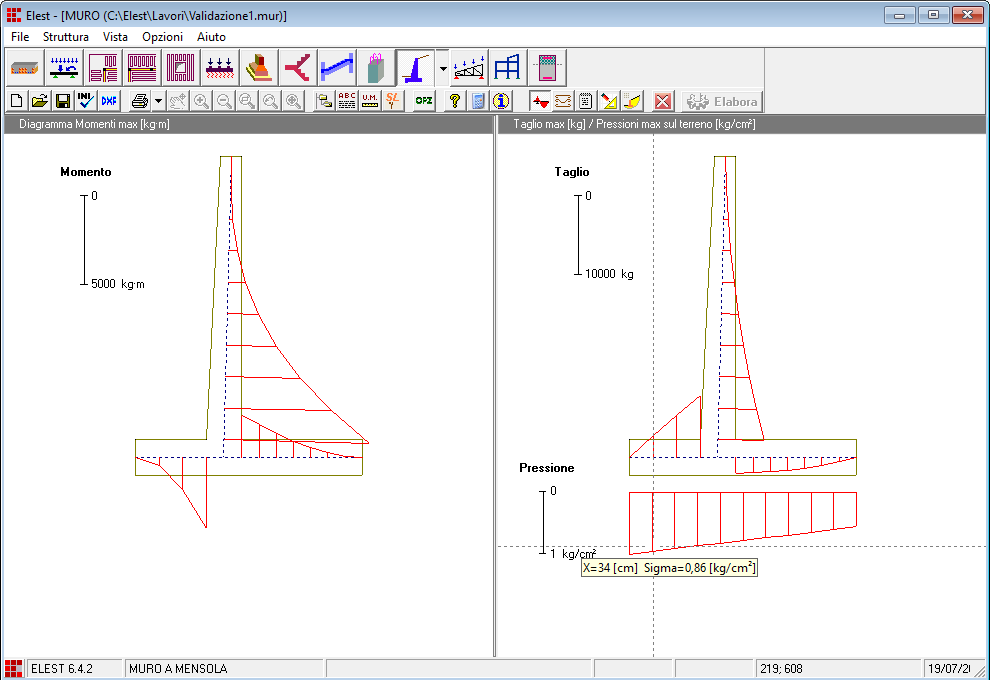
Task: Open the Vista menu
Action: (x=115, y=36)
